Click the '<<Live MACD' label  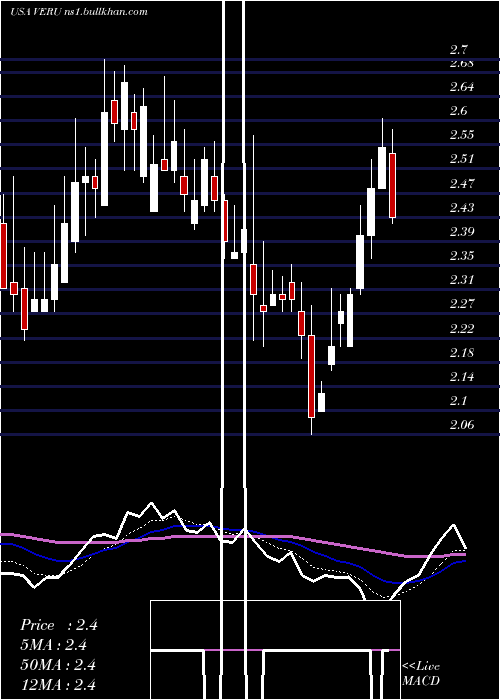421,673
